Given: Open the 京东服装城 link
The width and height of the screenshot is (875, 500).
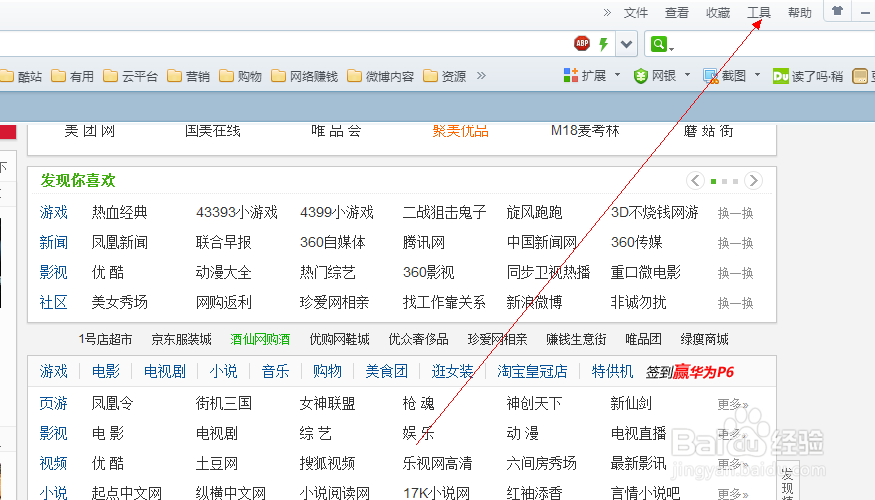Looking at the screenshot, I should tap(181, 339).
